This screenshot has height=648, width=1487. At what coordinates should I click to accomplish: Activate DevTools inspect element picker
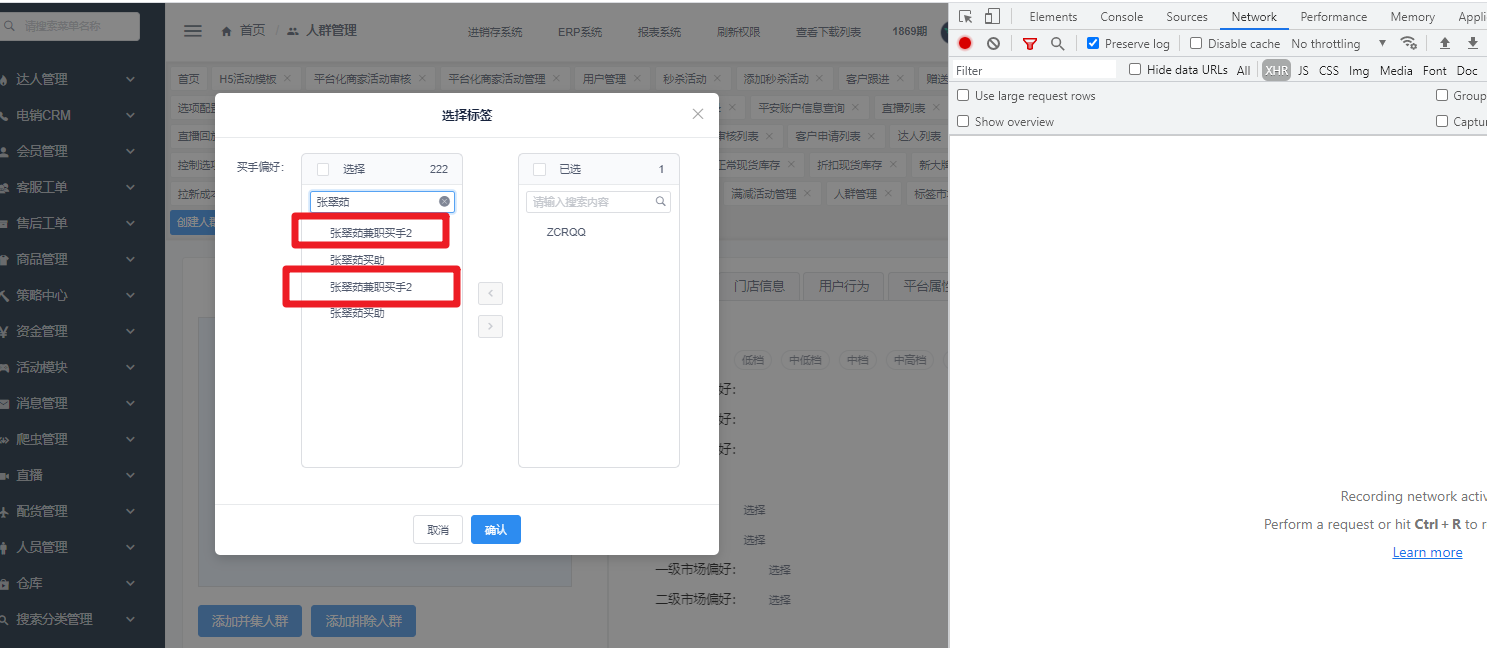coord(965,16)
